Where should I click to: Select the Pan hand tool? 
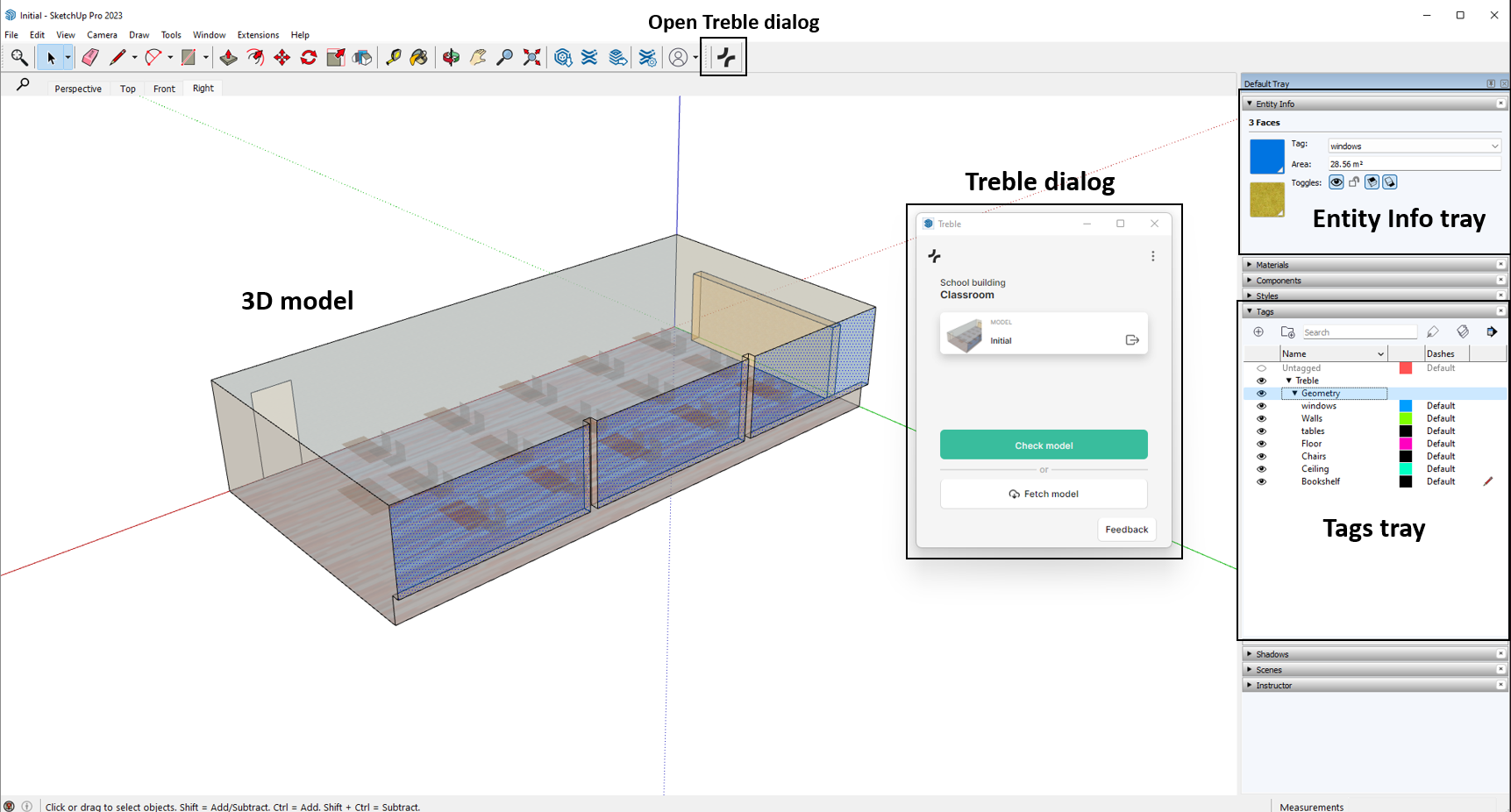point(478,58)
